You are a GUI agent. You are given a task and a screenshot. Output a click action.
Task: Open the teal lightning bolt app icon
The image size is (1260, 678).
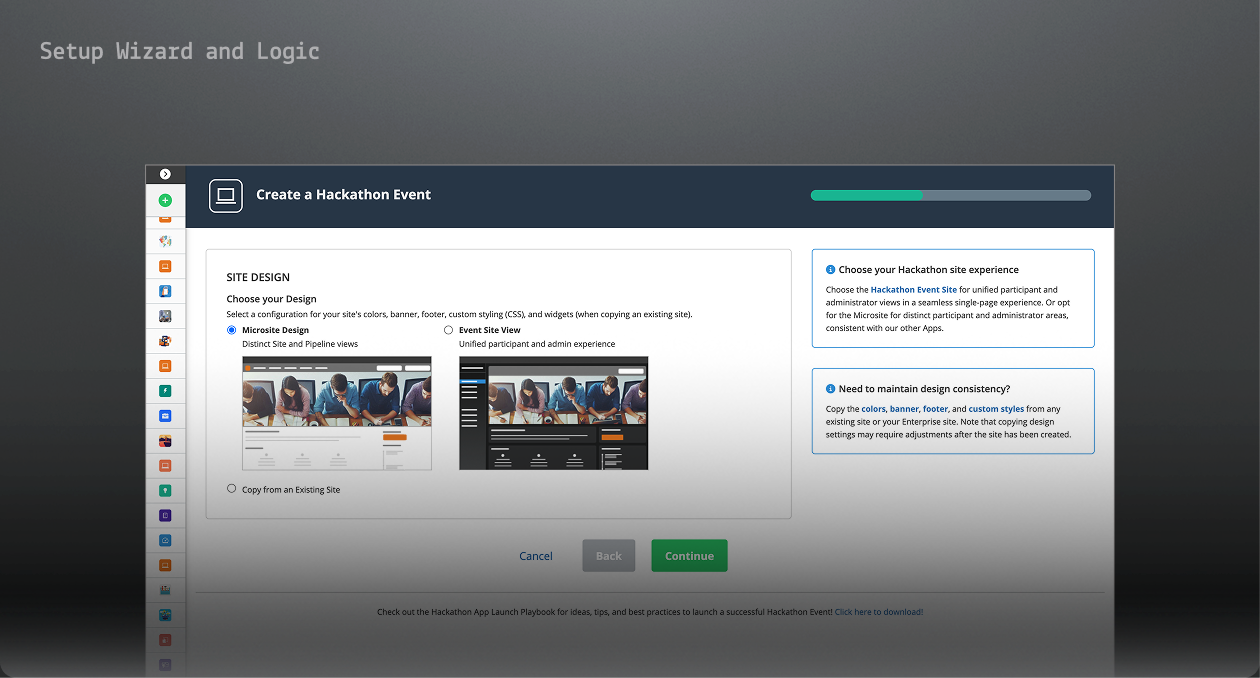tap(165, 391)
